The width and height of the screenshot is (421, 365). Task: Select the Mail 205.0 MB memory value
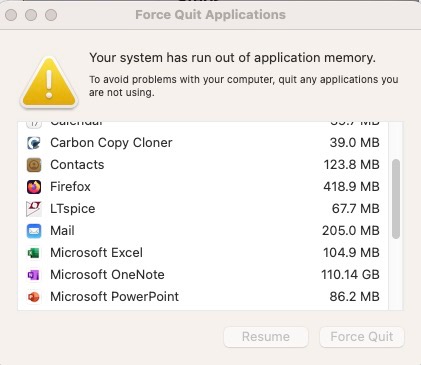[351, 231]
